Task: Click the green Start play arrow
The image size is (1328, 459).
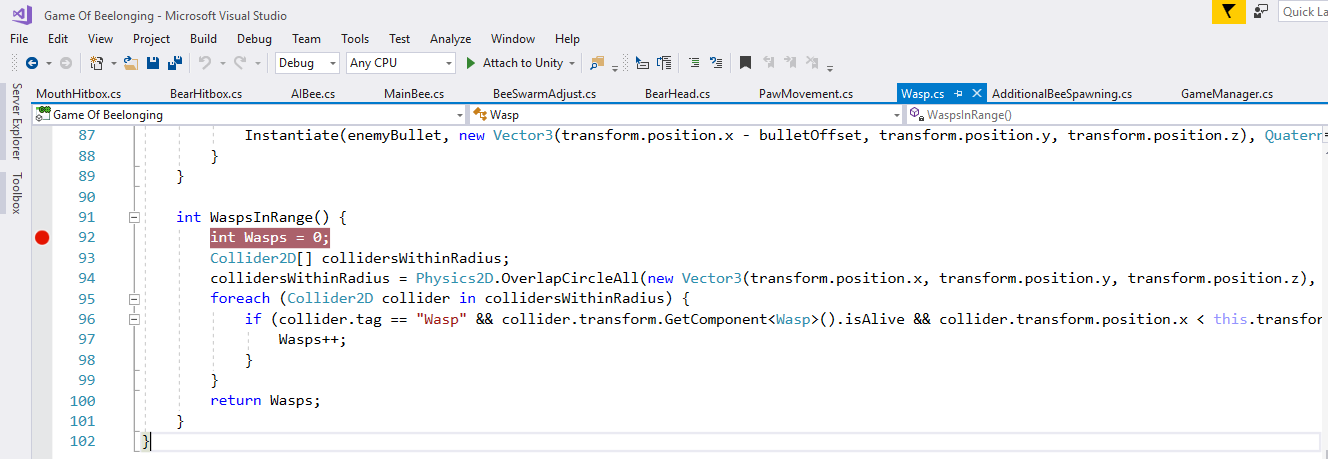Action: tap(472, 63)
